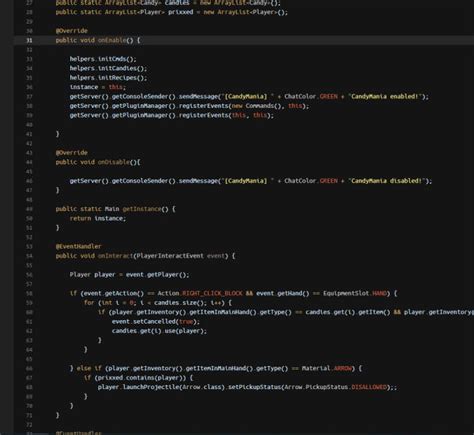Click the 'instance = this;' statement
This screenshot has height=435, width=474.
98,87
